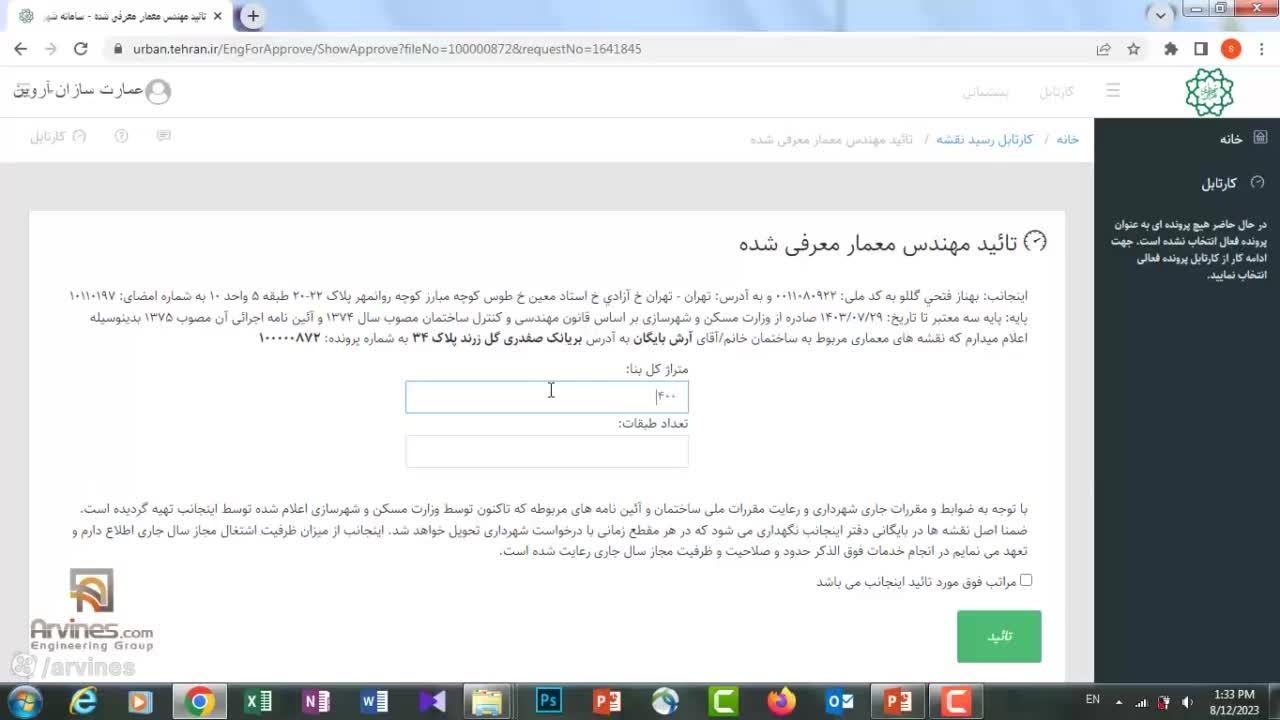
Task: Bookmark this page with star icon
Action: (1133, 49)
